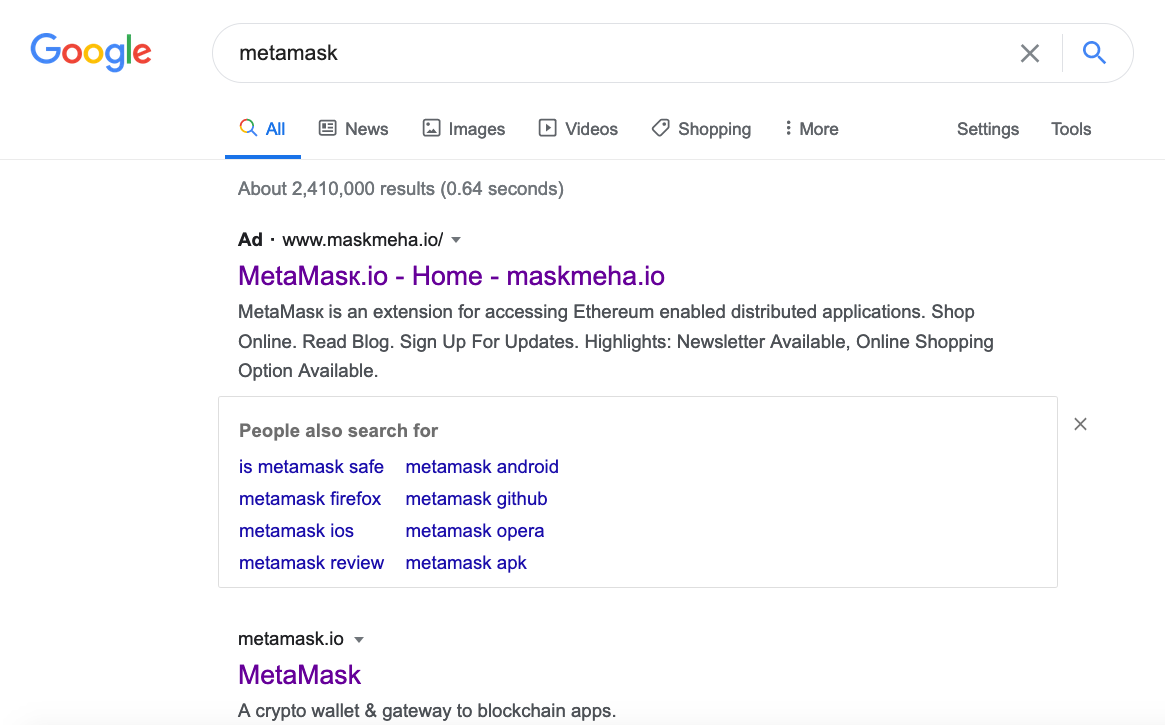
Task: Clear the search box text
Action: (1029, 53)
